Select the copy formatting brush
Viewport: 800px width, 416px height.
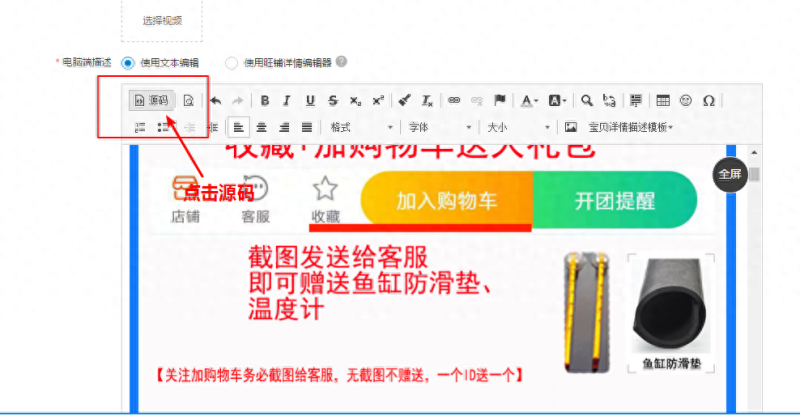pyautogui.click(x=405, y=101)
